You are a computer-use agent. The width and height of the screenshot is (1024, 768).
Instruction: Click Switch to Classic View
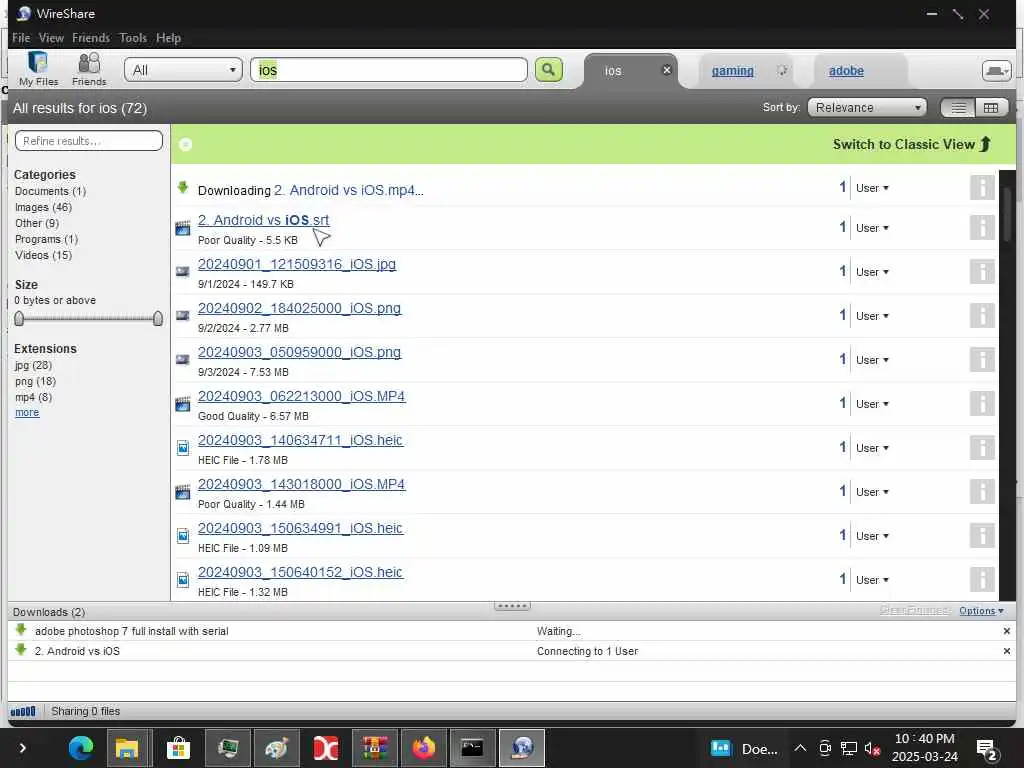[x=912, y=144]
